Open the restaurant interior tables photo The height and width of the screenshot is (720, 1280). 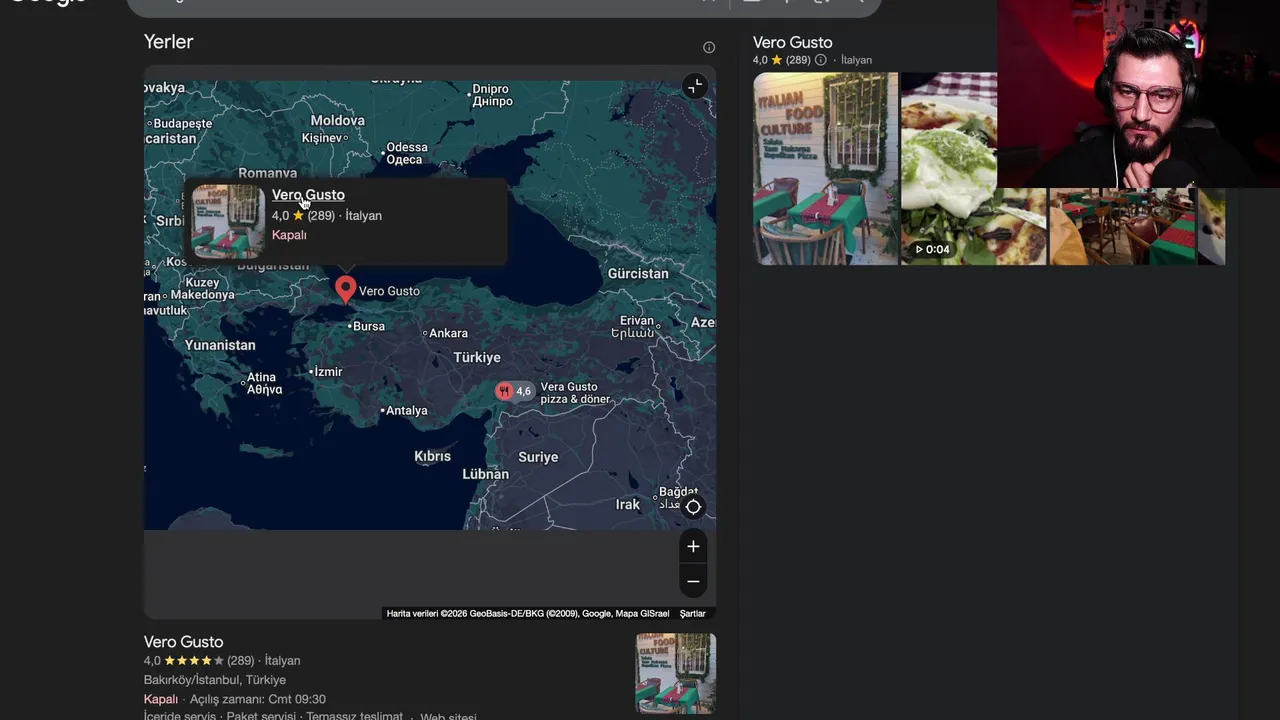1122,227
